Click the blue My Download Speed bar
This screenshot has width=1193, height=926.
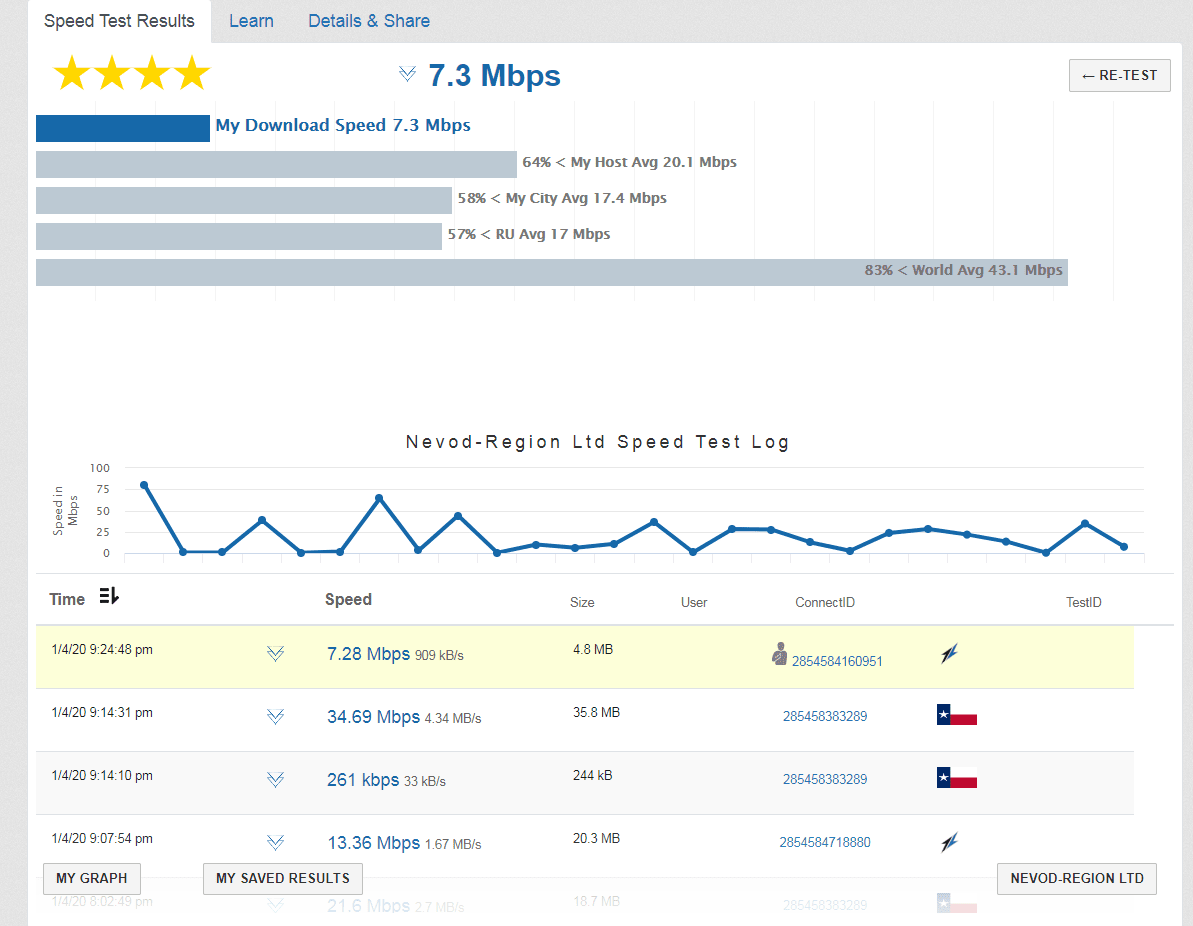pyautogui.click(x=122, y=128)
